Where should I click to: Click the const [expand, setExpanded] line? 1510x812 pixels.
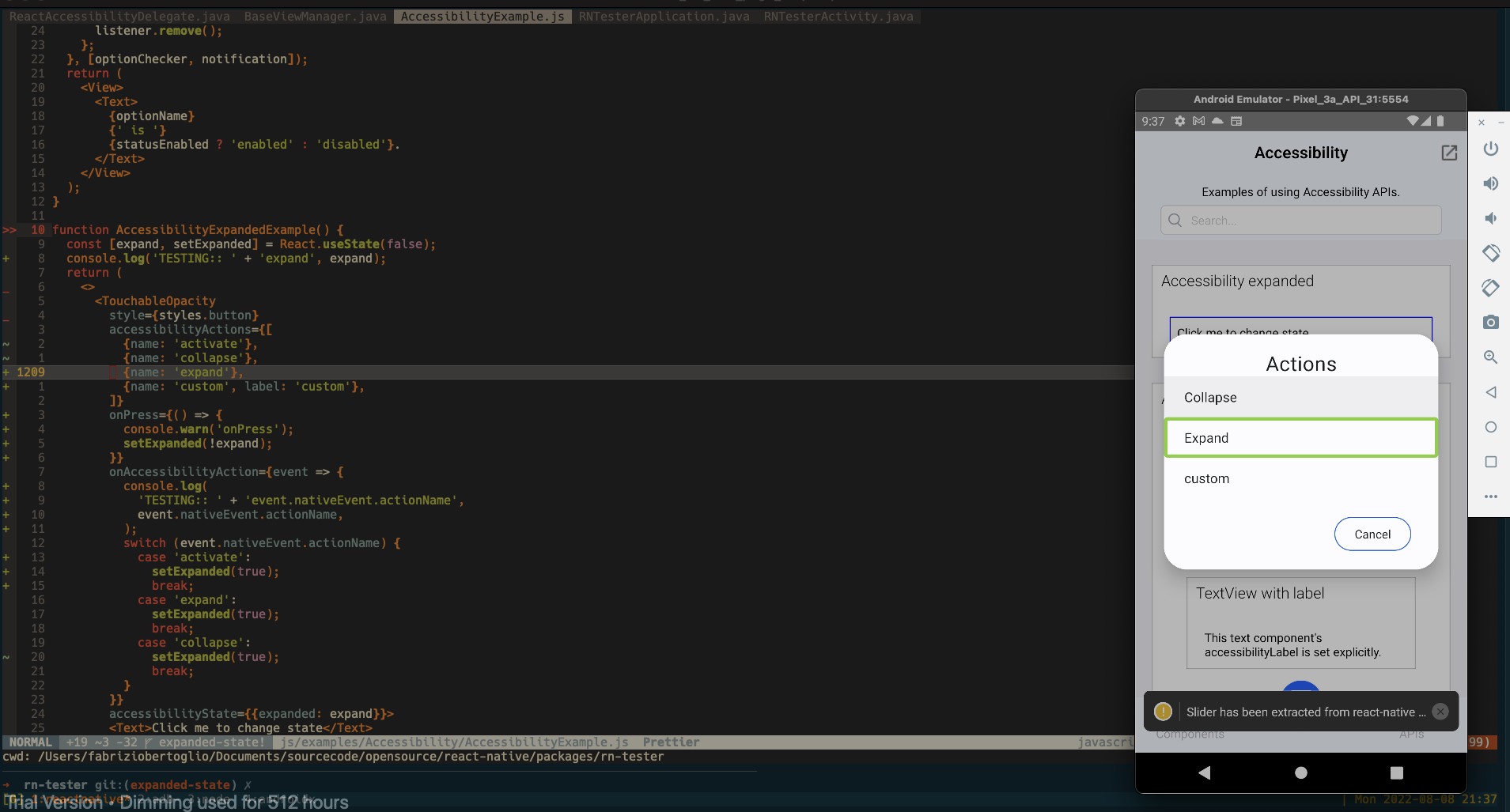point(251,244)
